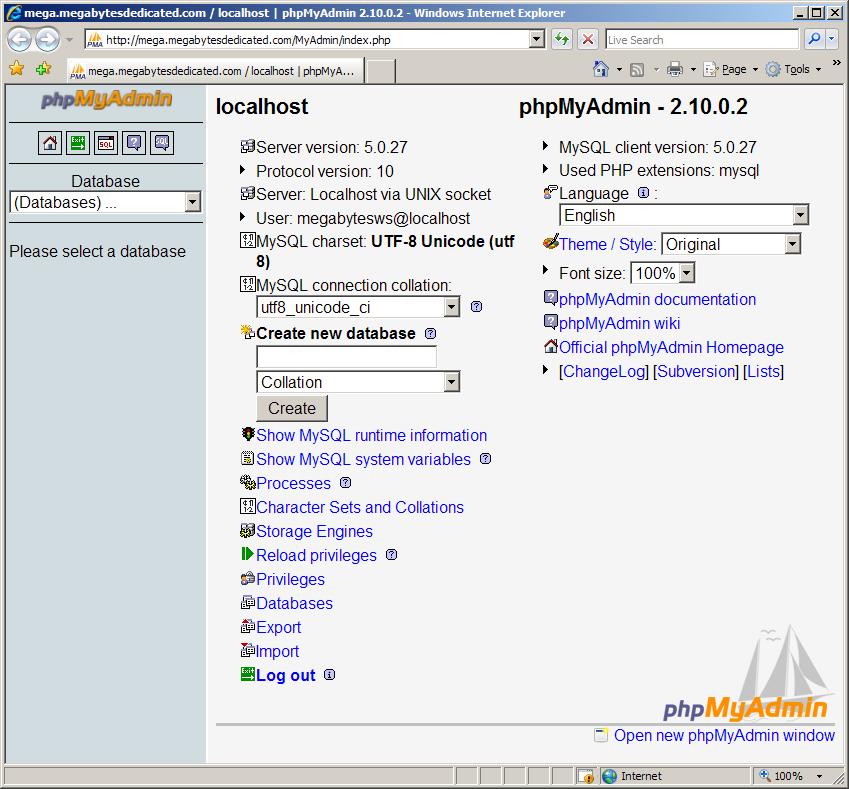Click info icon next to Language
This screenshot has height=789, width=849.
643,193
